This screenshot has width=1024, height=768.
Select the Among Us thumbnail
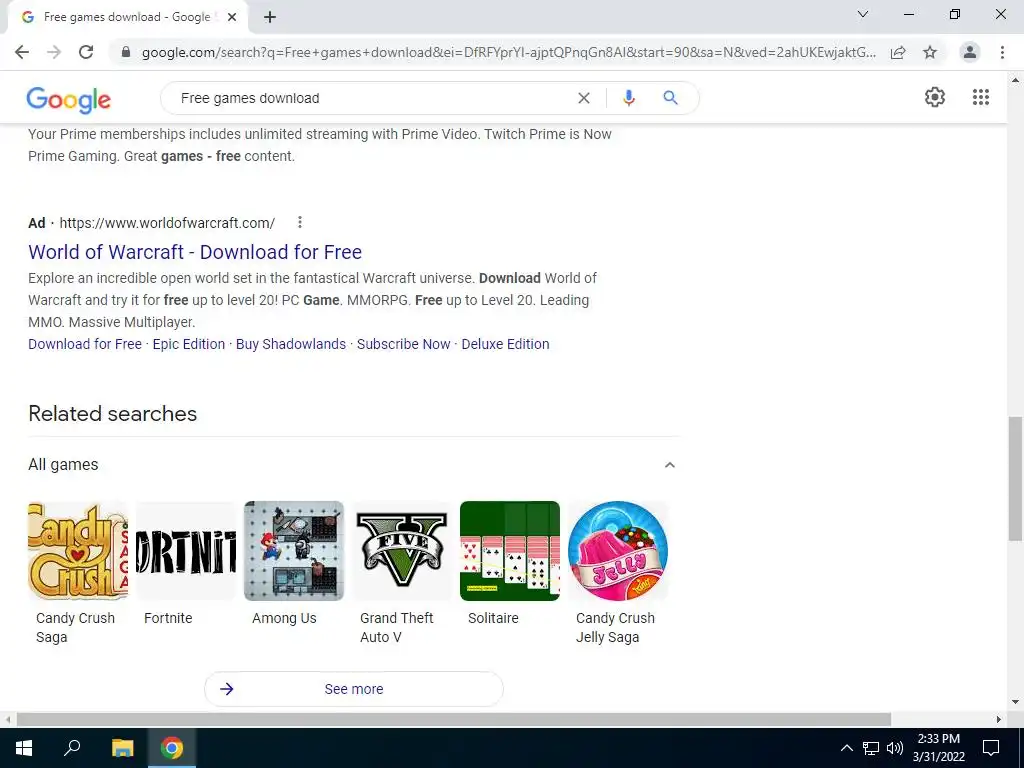coord(294,551)
